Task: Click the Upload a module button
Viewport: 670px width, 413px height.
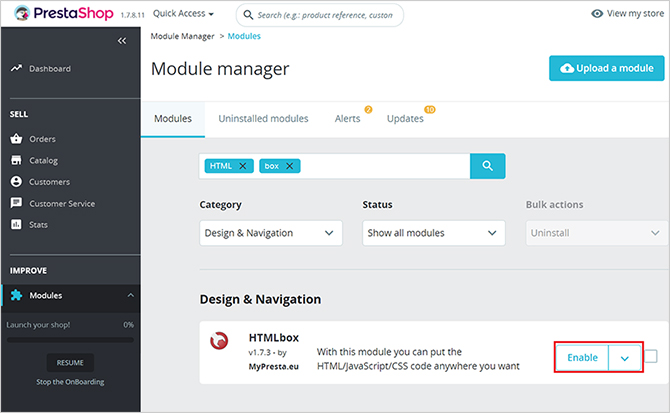Action: 606,68
